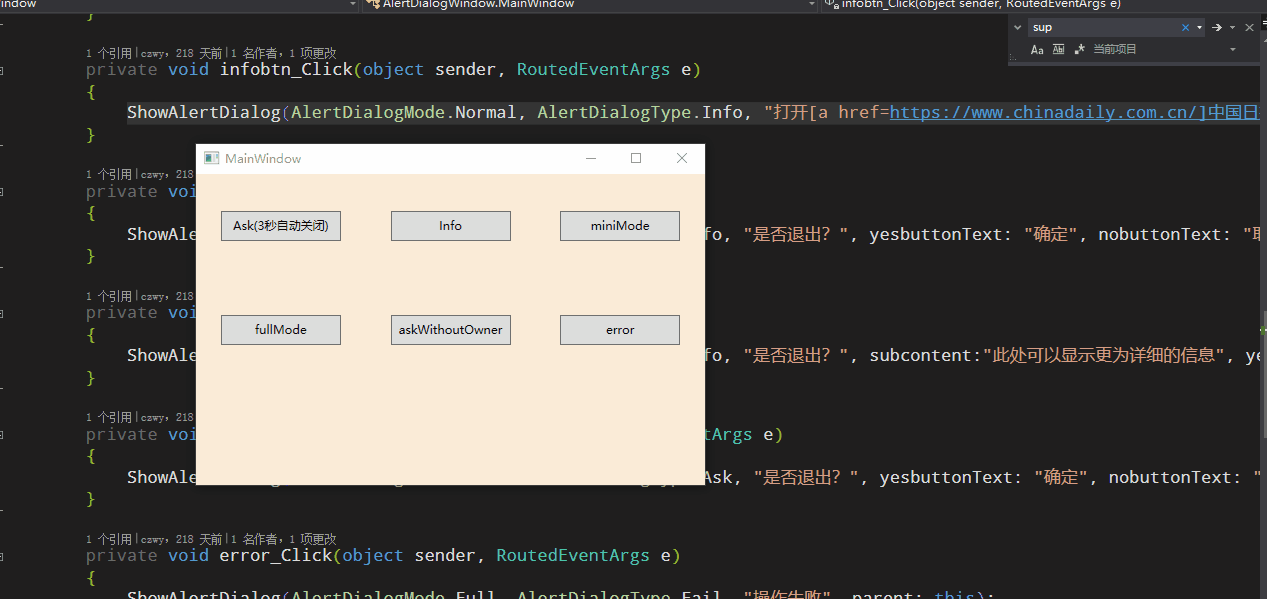Expand the replace mode chevron beside search box
The image size is (1267, 599).
click(1018, 28)
